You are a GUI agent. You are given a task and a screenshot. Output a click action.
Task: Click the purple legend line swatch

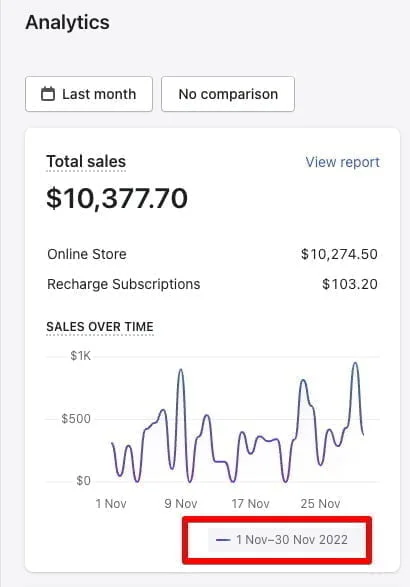223,540
